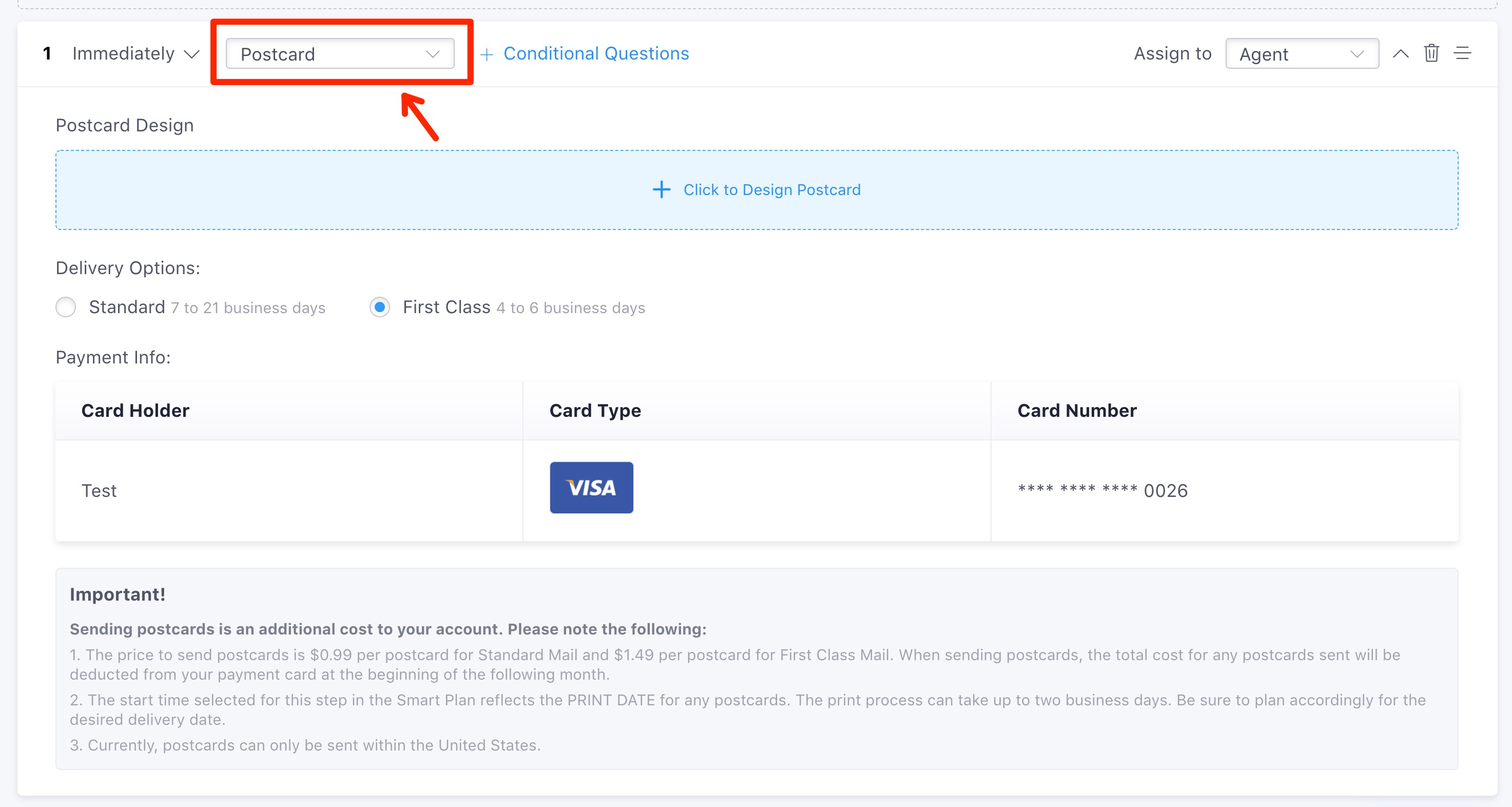Screen dimensions: 1512x807
Task: Click the card number ending in 0026
Action: coord(1102,490)
